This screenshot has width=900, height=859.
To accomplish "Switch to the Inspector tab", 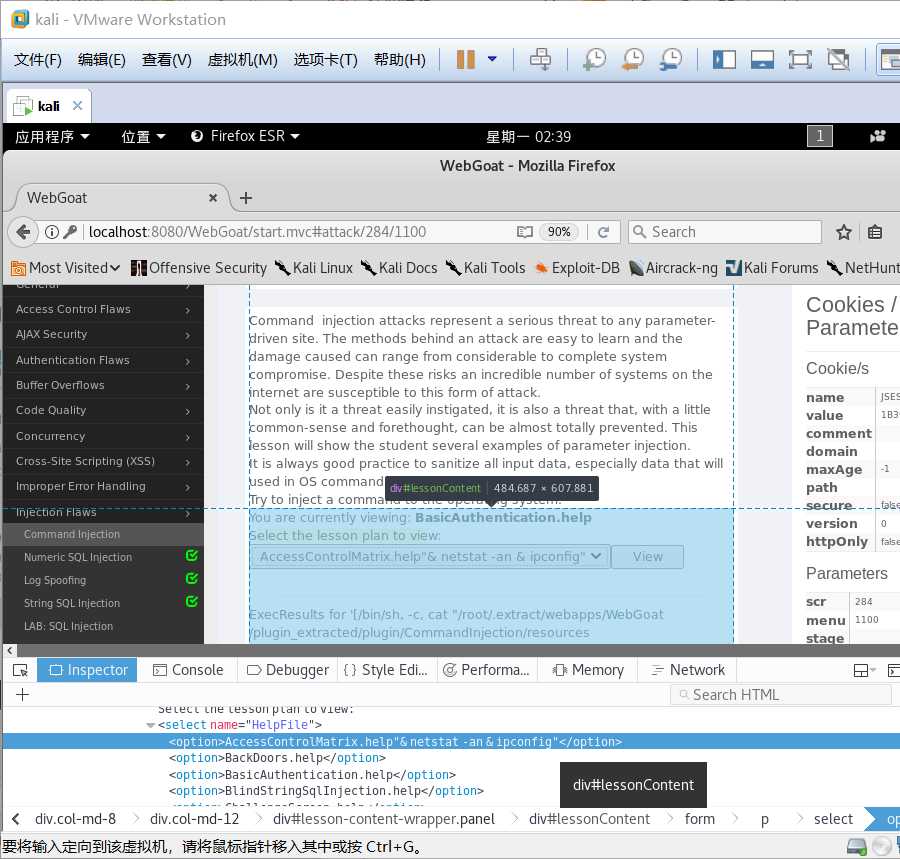I will point(87,670).
